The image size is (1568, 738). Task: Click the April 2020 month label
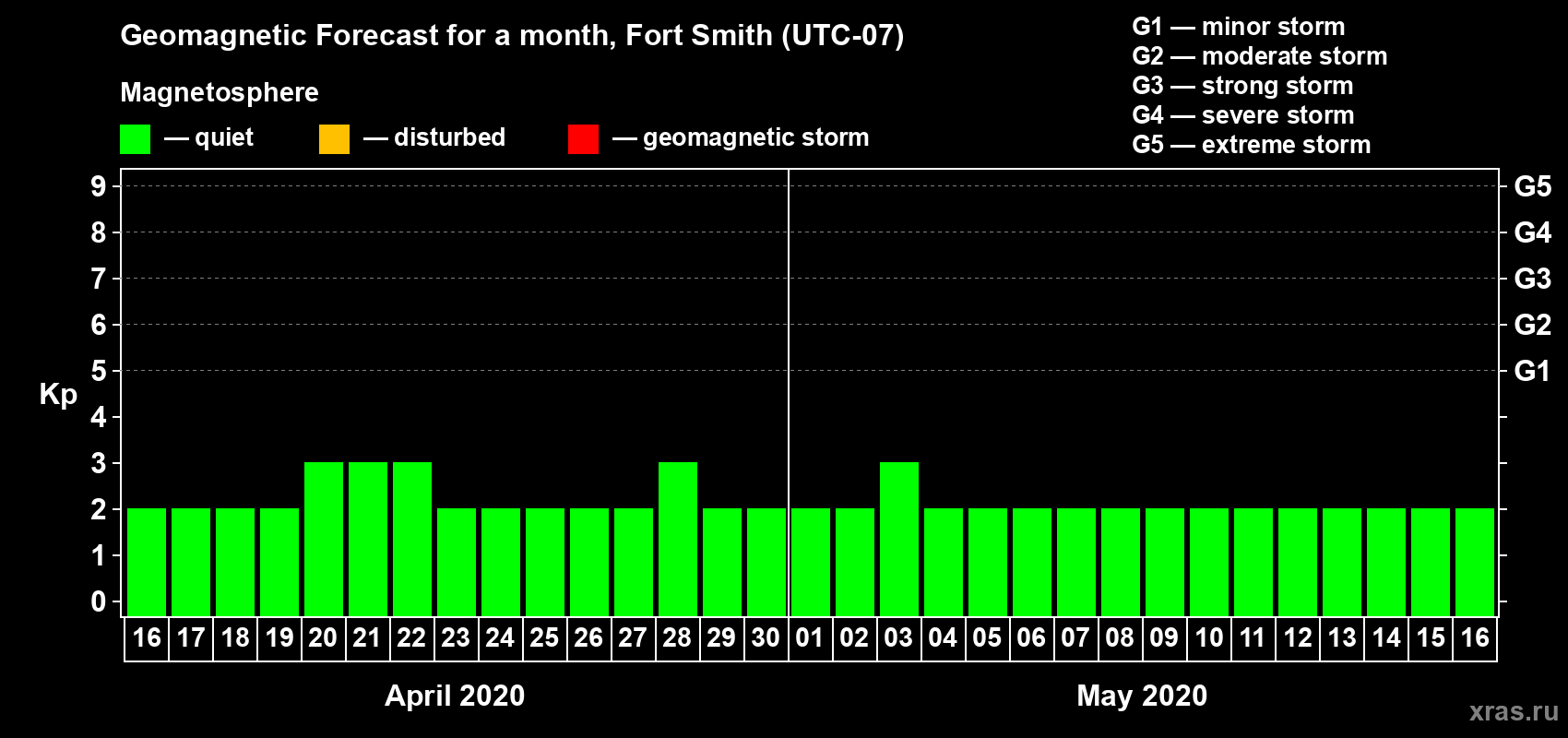[455, 696]
